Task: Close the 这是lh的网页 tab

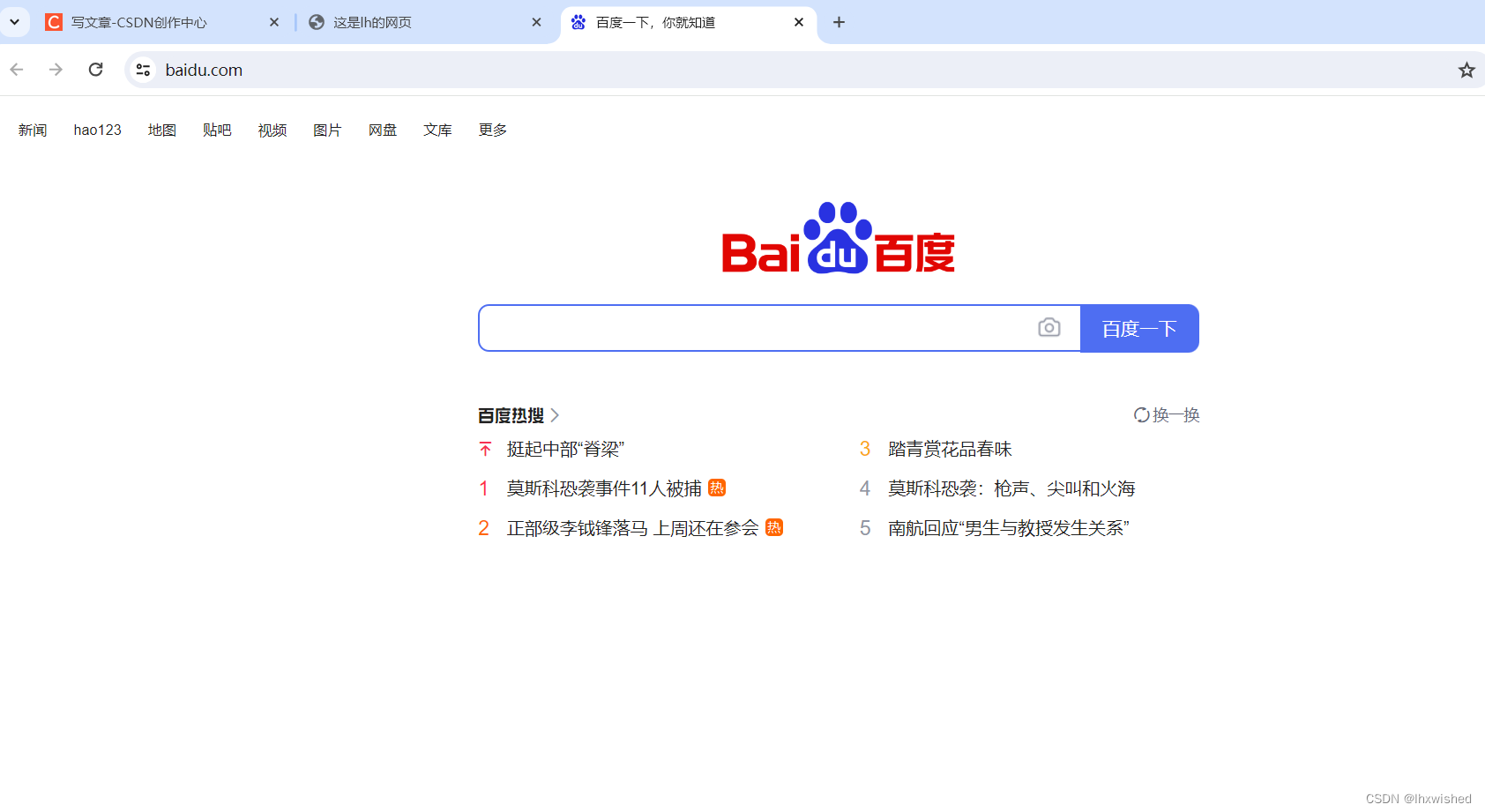Action: point(536,22)
